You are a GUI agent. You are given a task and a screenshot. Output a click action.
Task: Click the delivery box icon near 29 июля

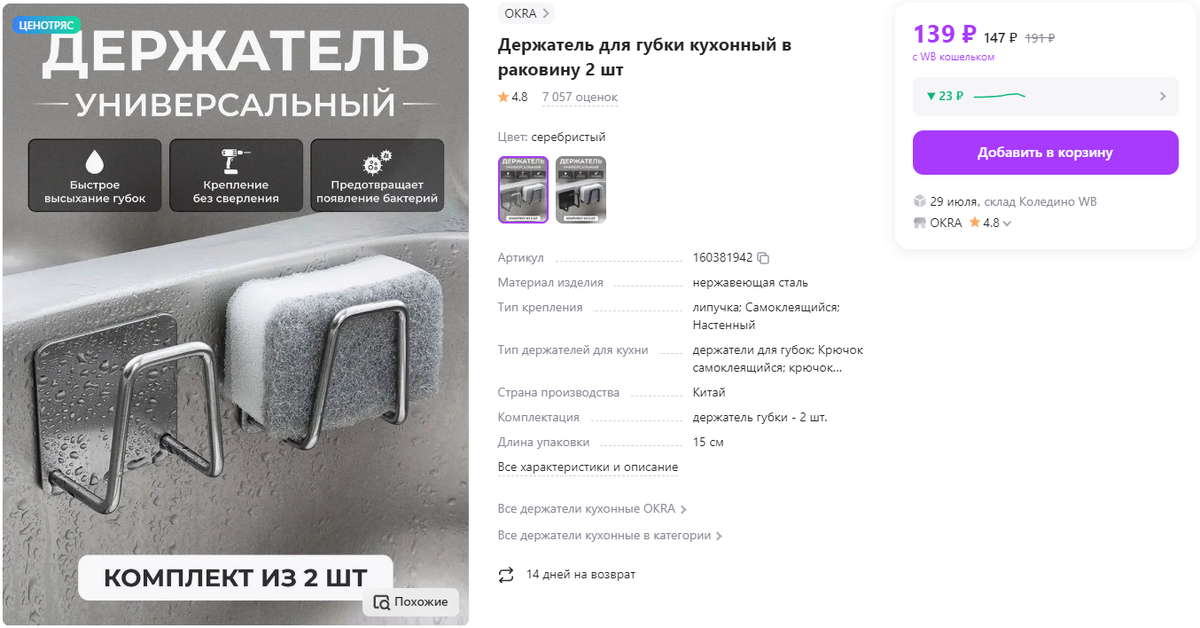tap(920, 201)
